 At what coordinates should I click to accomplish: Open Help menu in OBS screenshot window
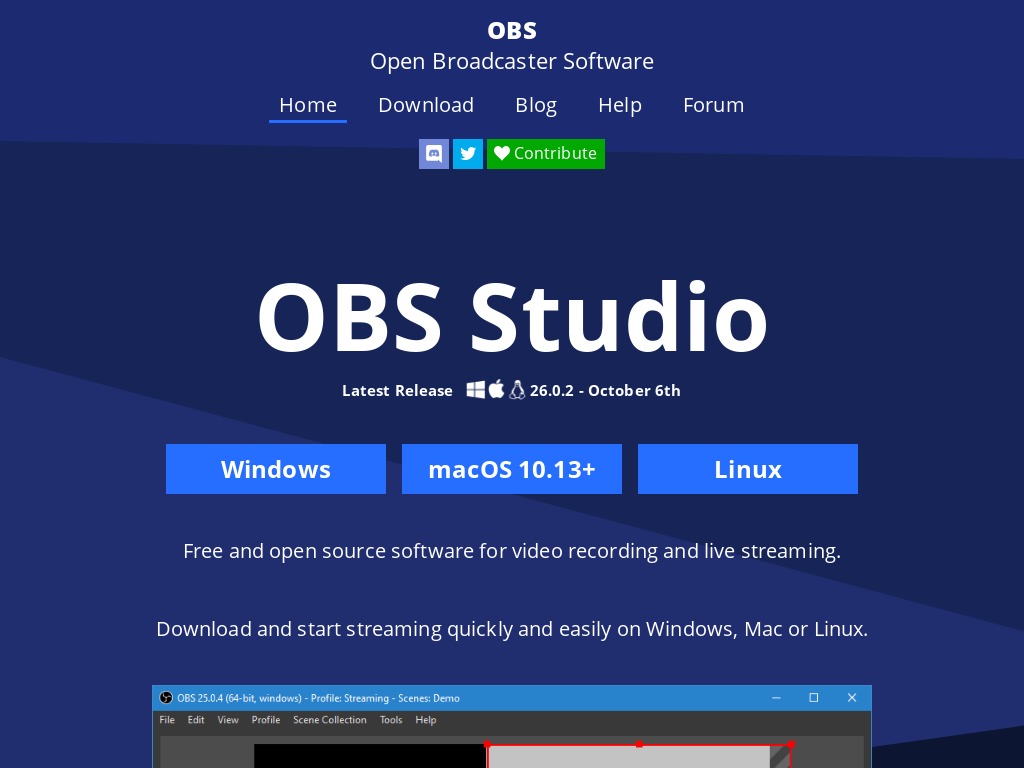click(x=426, y=720)
